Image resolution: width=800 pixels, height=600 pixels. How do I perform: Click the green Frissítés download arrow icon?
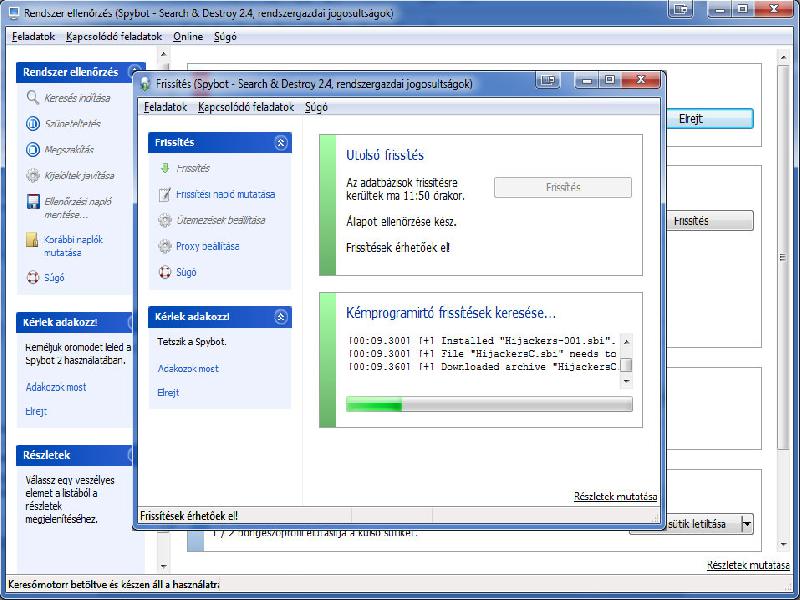(x=165, y=168)
